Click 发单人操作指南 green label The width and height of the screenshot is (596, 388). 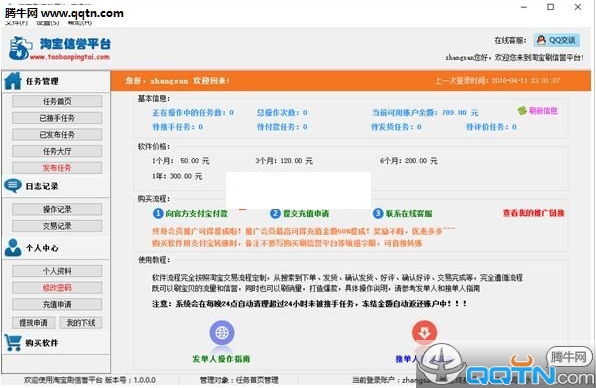221,359
